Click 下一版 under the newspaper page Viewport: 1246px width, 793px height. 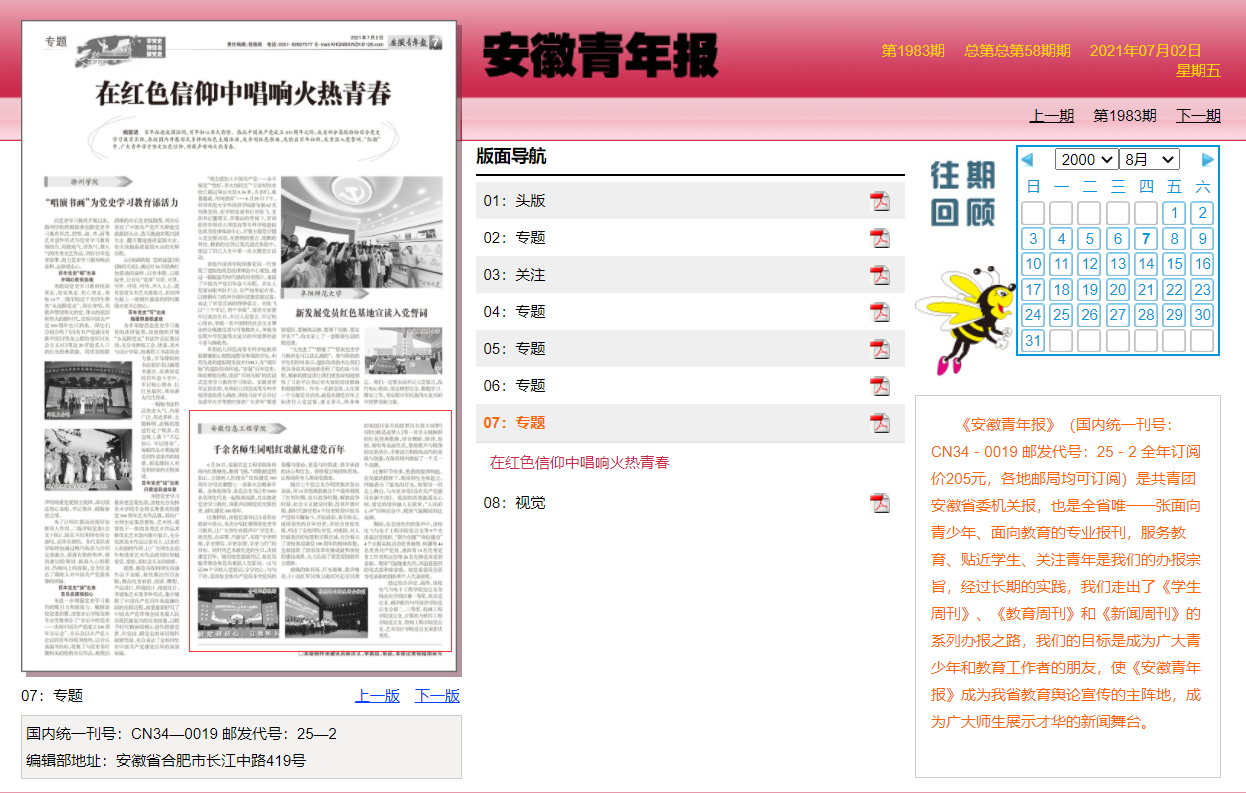point(437,696)
